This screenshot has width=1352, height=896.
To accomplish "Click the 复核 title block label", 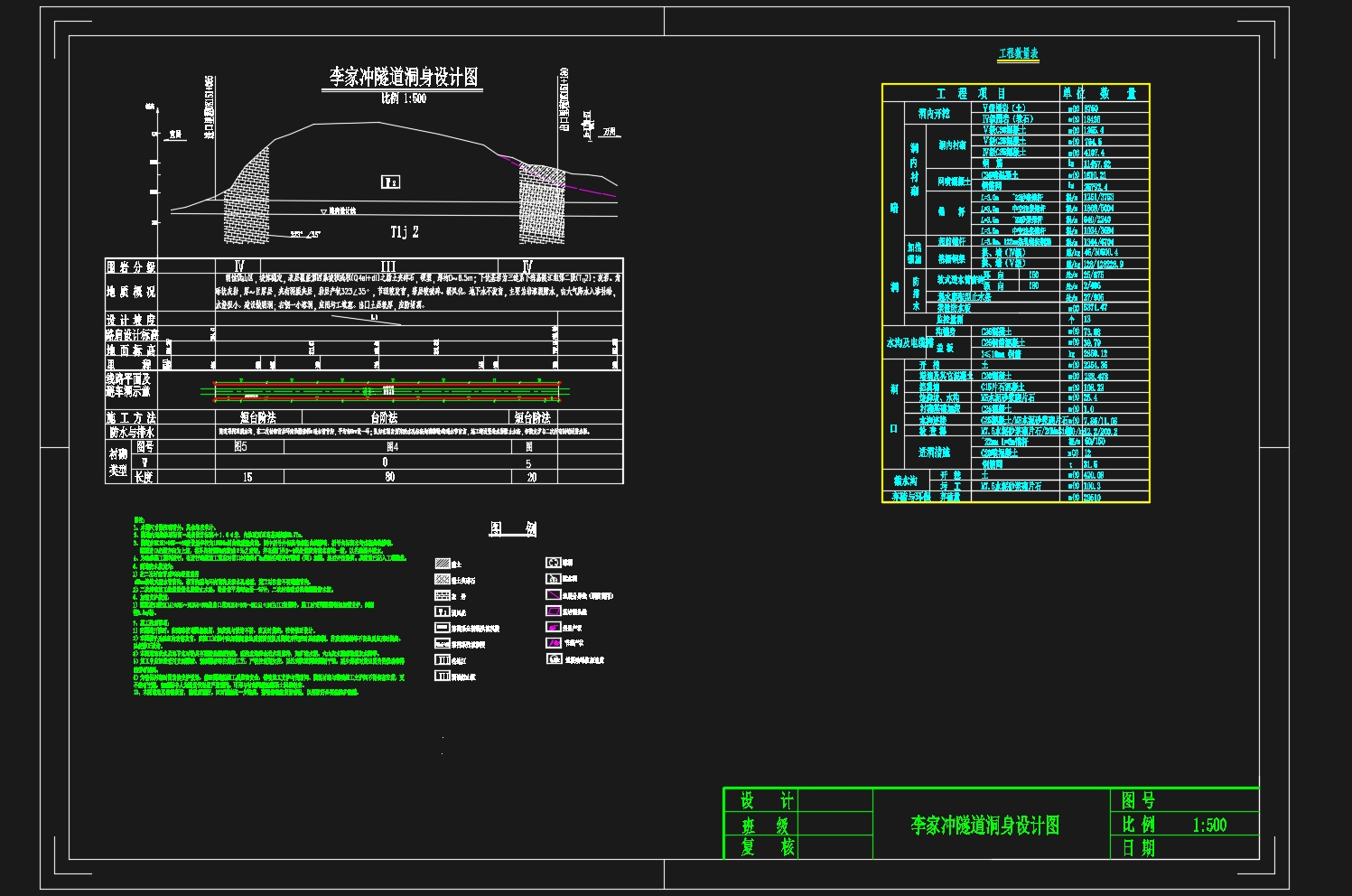I will click(x=767, y=847).
